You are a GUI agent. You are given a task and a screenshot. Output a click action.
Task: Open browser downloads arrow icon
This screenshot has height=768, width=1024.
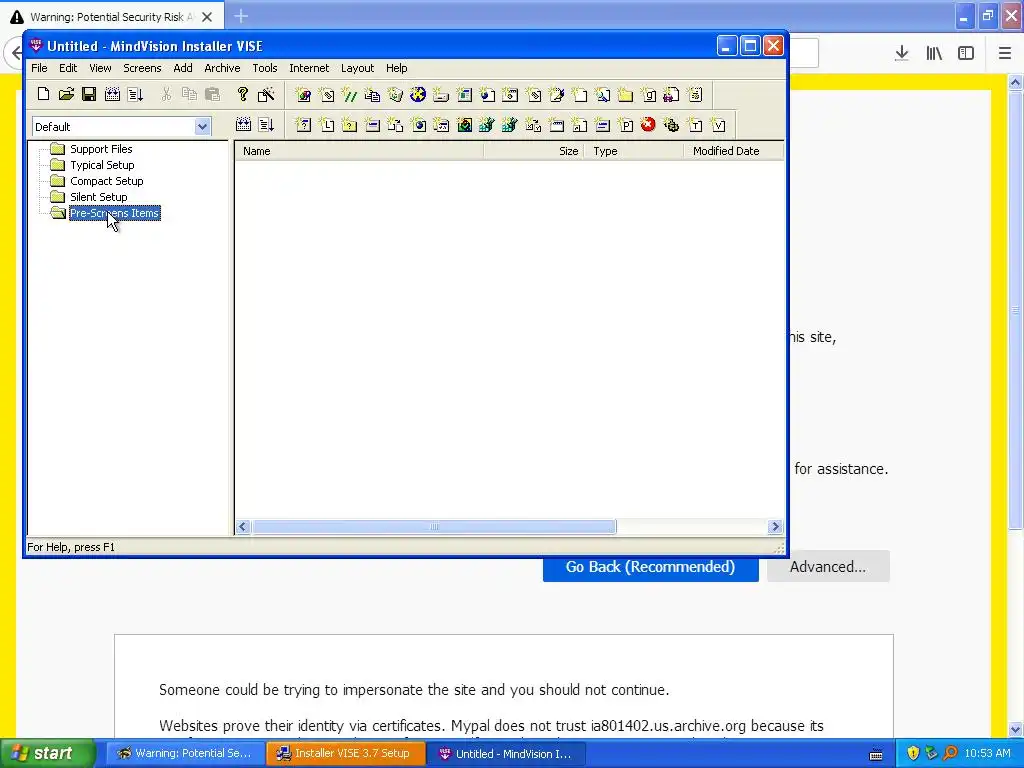coord(901,54)
